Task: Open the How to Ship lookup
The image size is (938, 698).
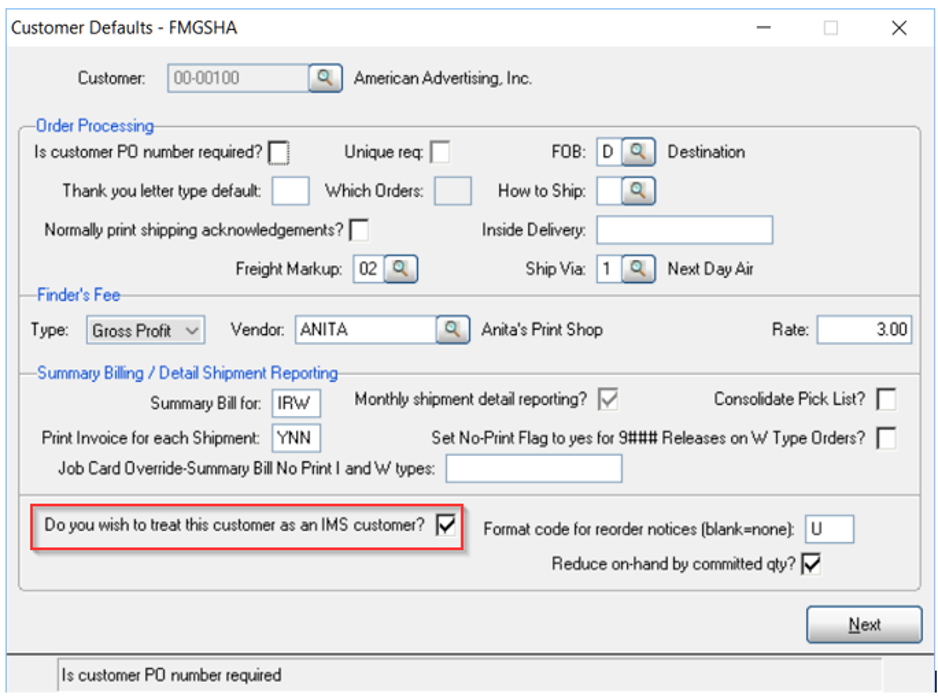Action: click(638, 191)
